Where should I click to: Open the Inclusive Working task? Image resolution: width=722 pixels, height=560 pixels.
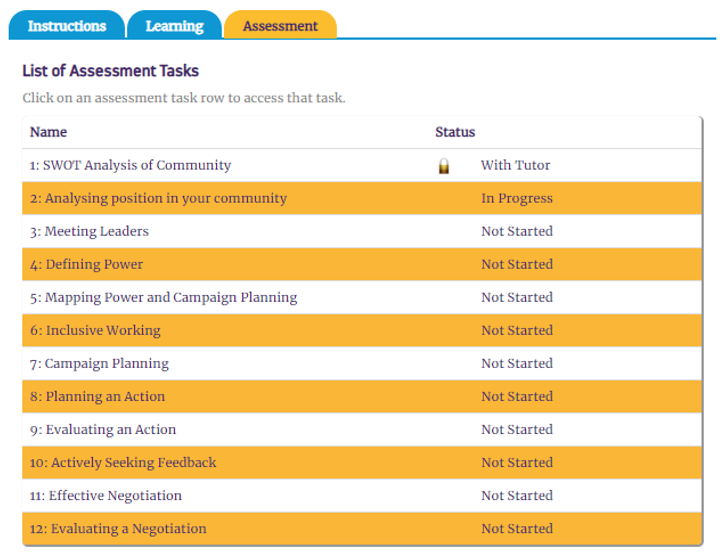pyautogui.click(x=95, y=330)
